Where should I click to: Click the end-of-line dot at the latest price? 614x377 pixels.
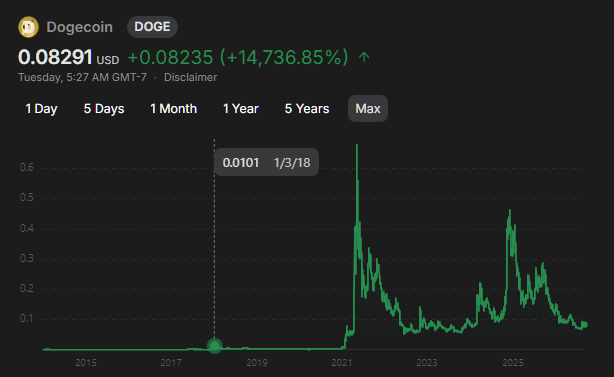pos(585,325)
